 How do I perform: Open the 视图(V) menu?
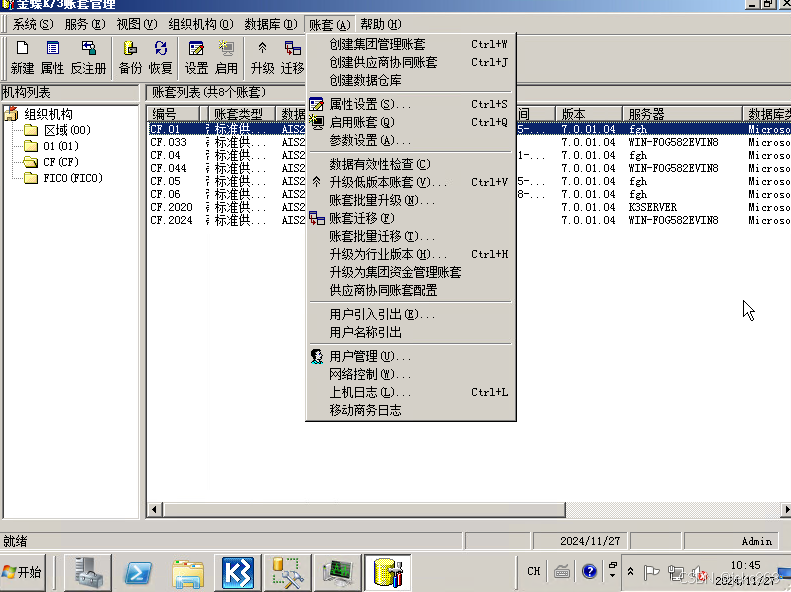137,24
